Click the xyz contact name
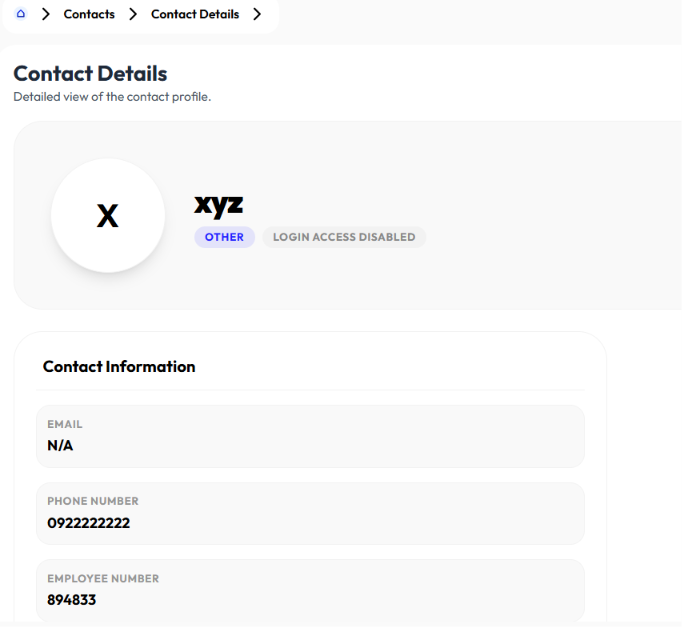The image size is (682, 627). [x=218, y=205]
